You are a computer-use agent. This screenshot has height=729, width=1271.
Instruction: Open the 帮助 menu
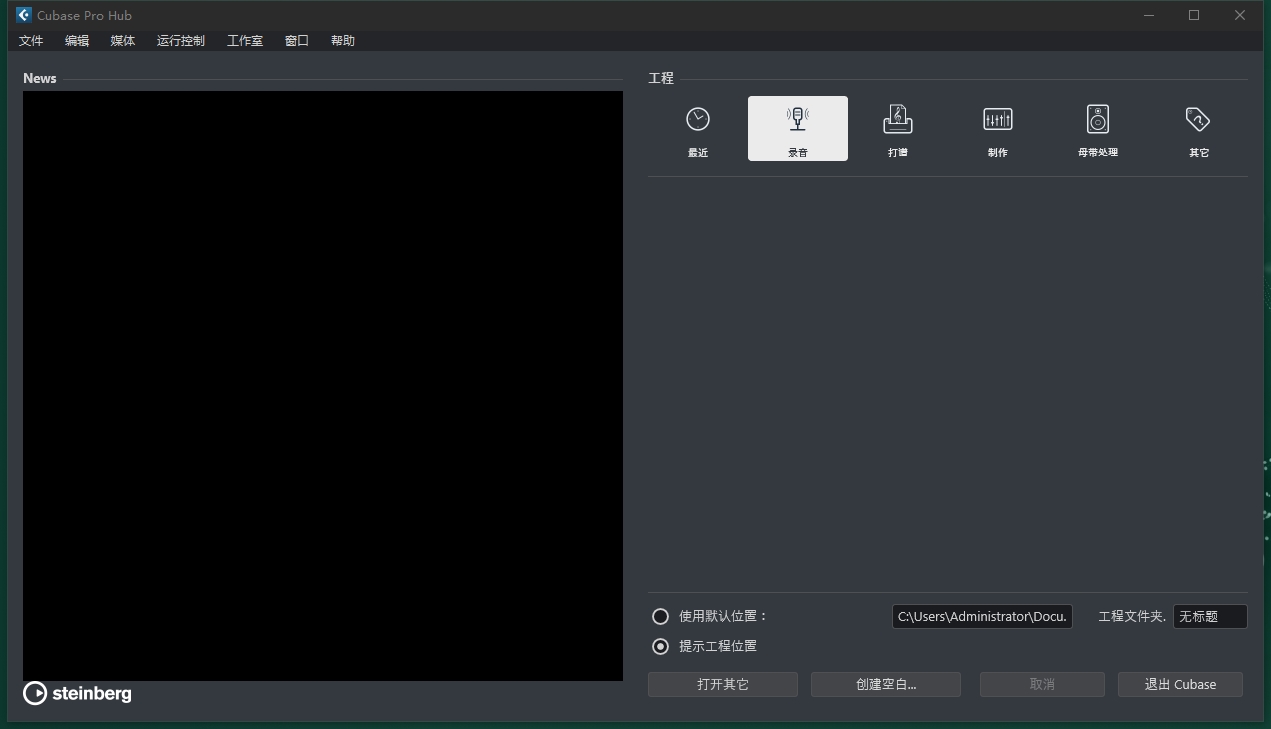tap(343, 41)
